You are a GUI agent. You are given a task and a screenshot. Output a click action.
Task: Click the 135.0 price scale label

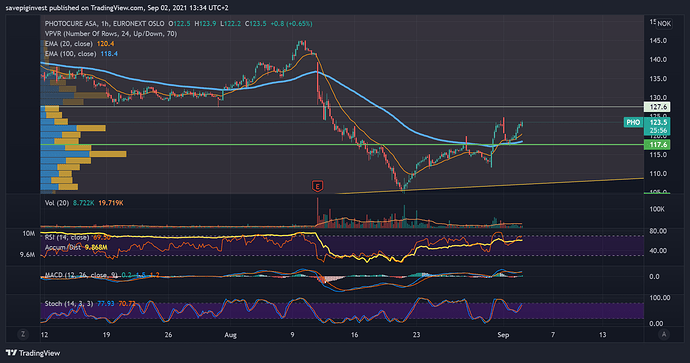[658, 79]
